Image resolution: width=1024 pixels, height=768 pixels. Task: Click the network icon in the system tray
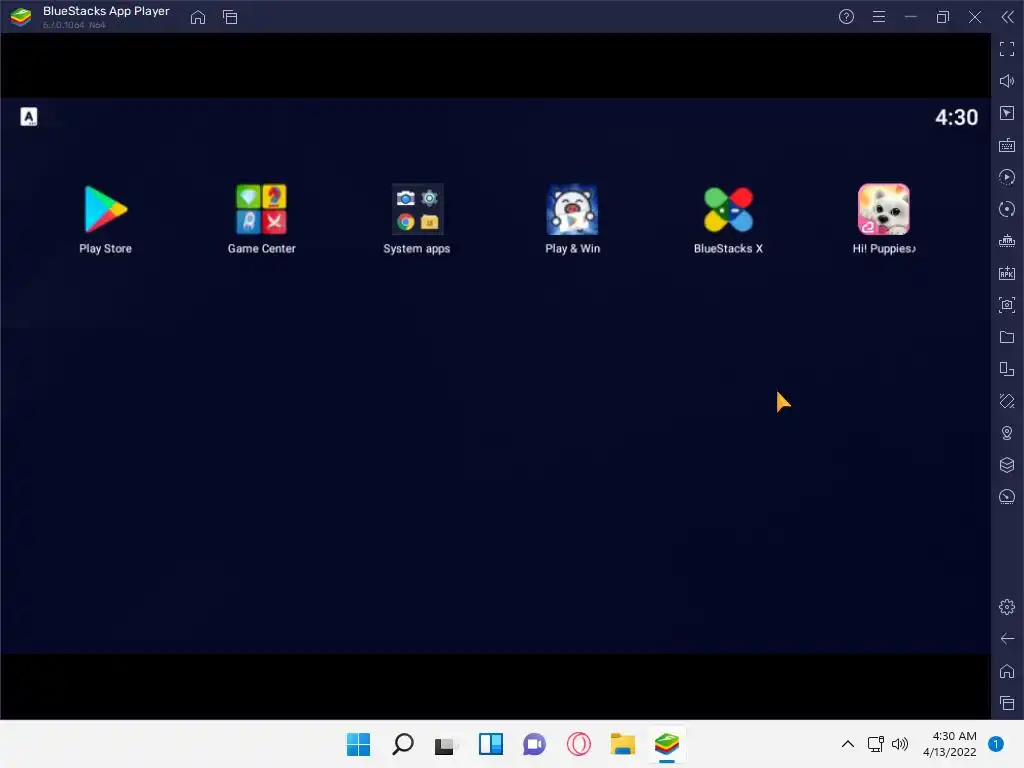(x=875, y=744)
